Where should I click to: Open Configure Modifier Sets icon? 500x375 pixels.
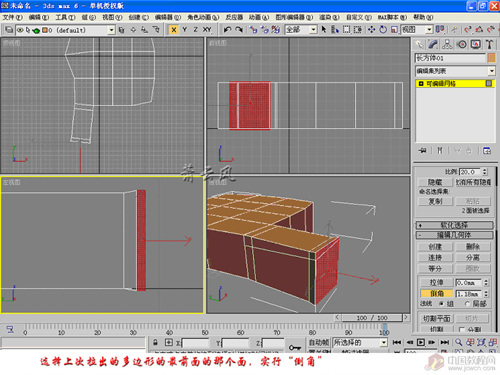point(487,151)
